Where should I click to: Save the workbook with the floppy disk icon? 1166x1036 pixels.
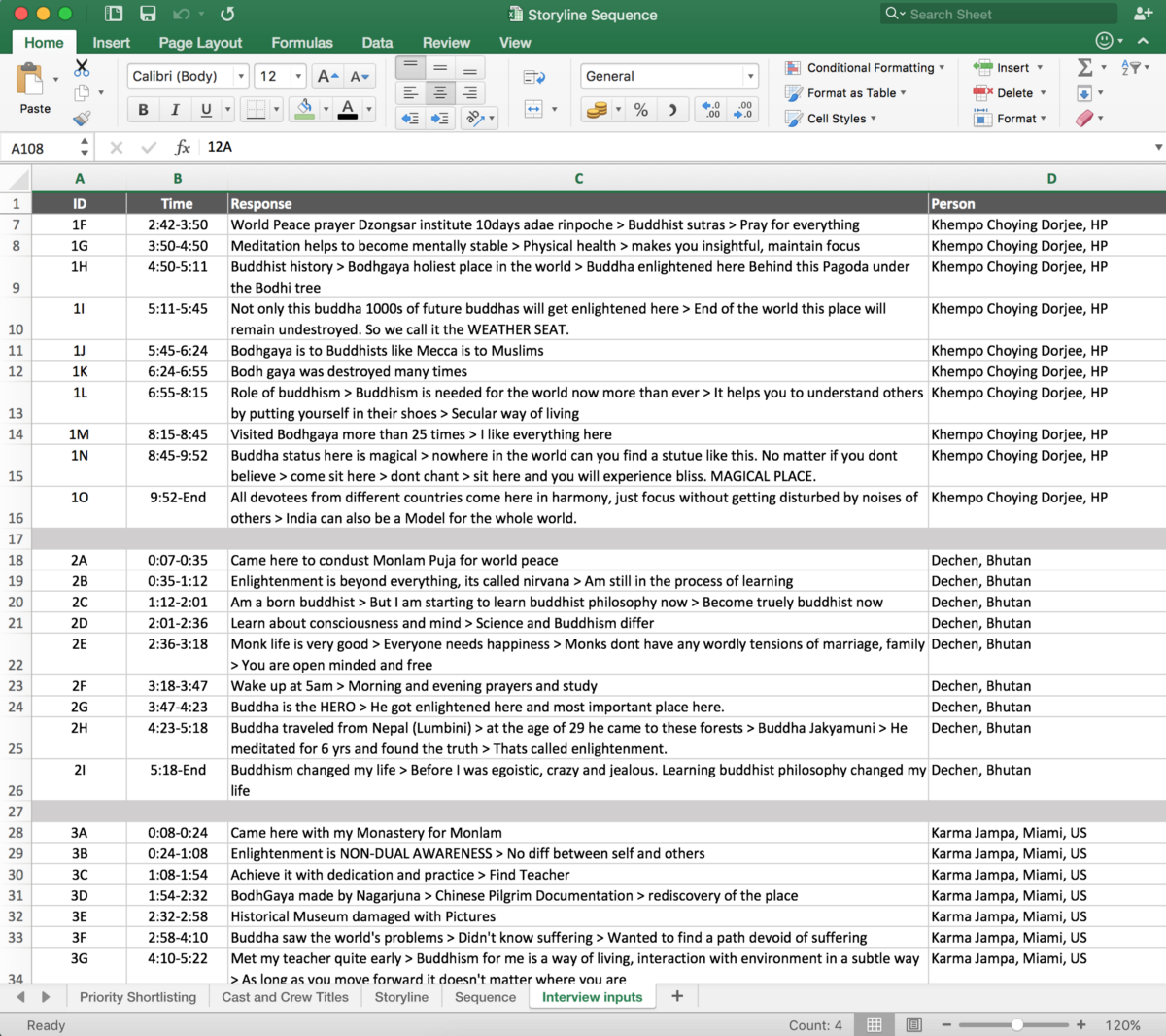148,15
